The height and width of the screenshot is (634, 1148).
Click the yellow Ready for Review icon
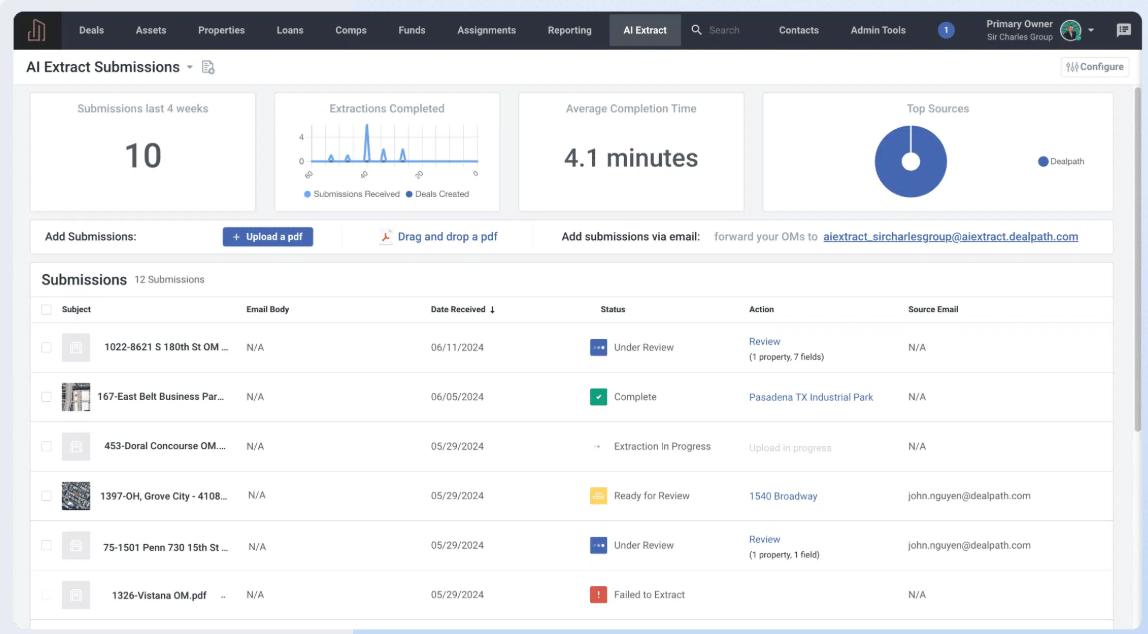point(598,496)
